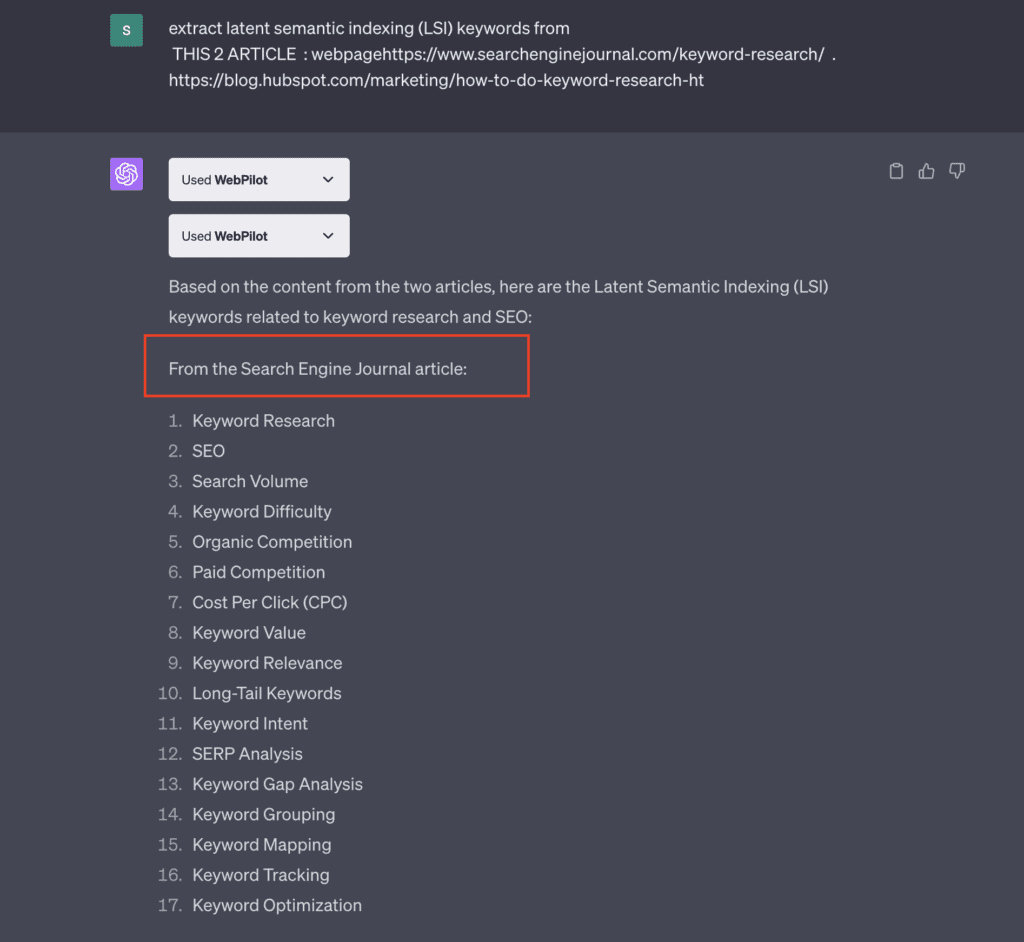1024x942 pixels.
Task: Click the purple ChatGPT logo avatar
Action: click(126, 174)
